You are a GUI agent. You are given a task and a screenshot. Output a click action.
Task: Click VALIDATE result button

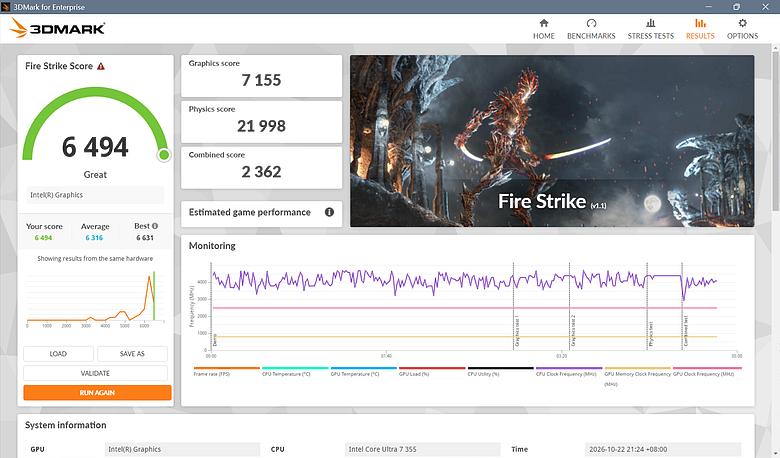(x=96, y=373)
